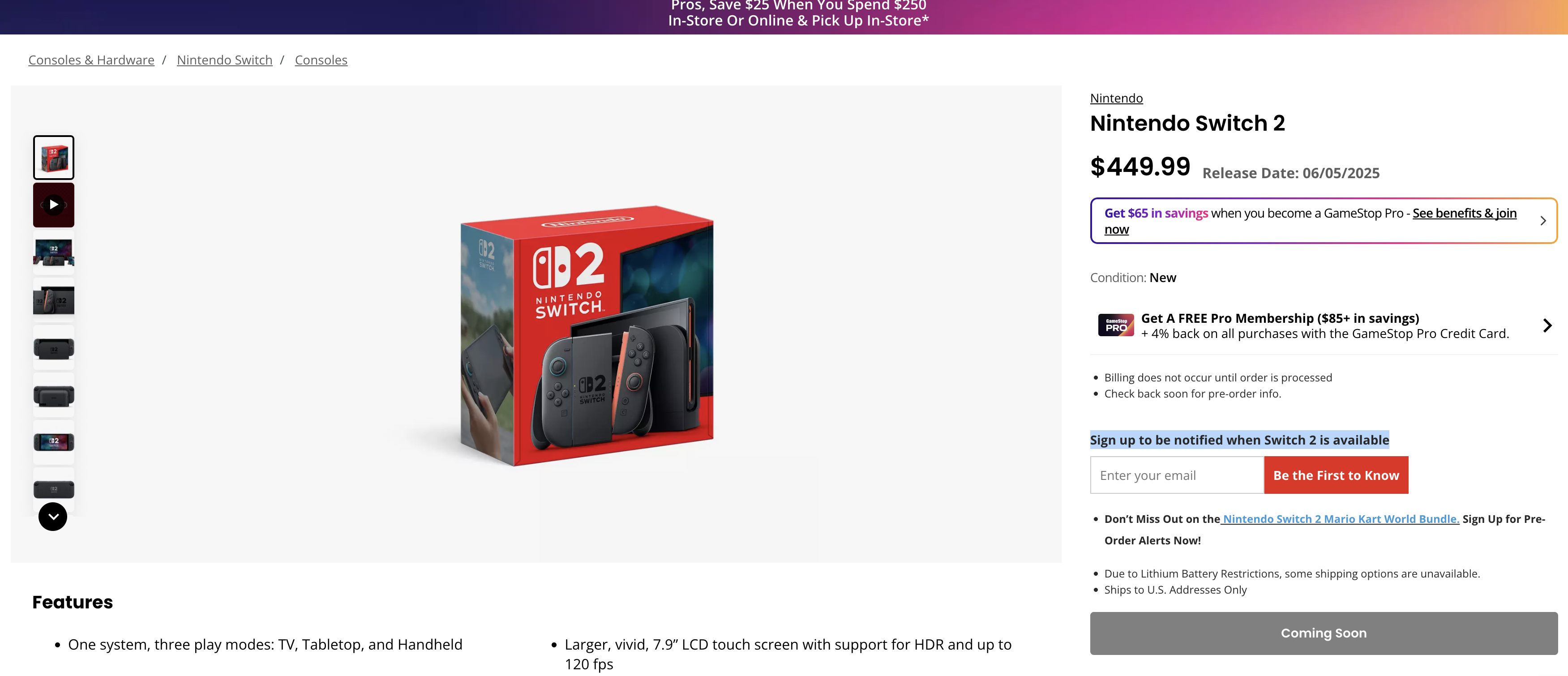This screenshot has width=1568, height=676.
Task: Expand the Pro savings banner arrow
Action: click(1542, 221)
